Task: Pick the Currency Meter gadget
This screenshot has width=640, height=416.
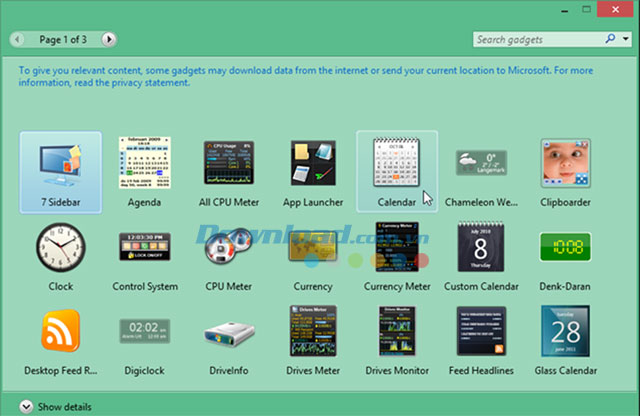Action: point(397,256)
